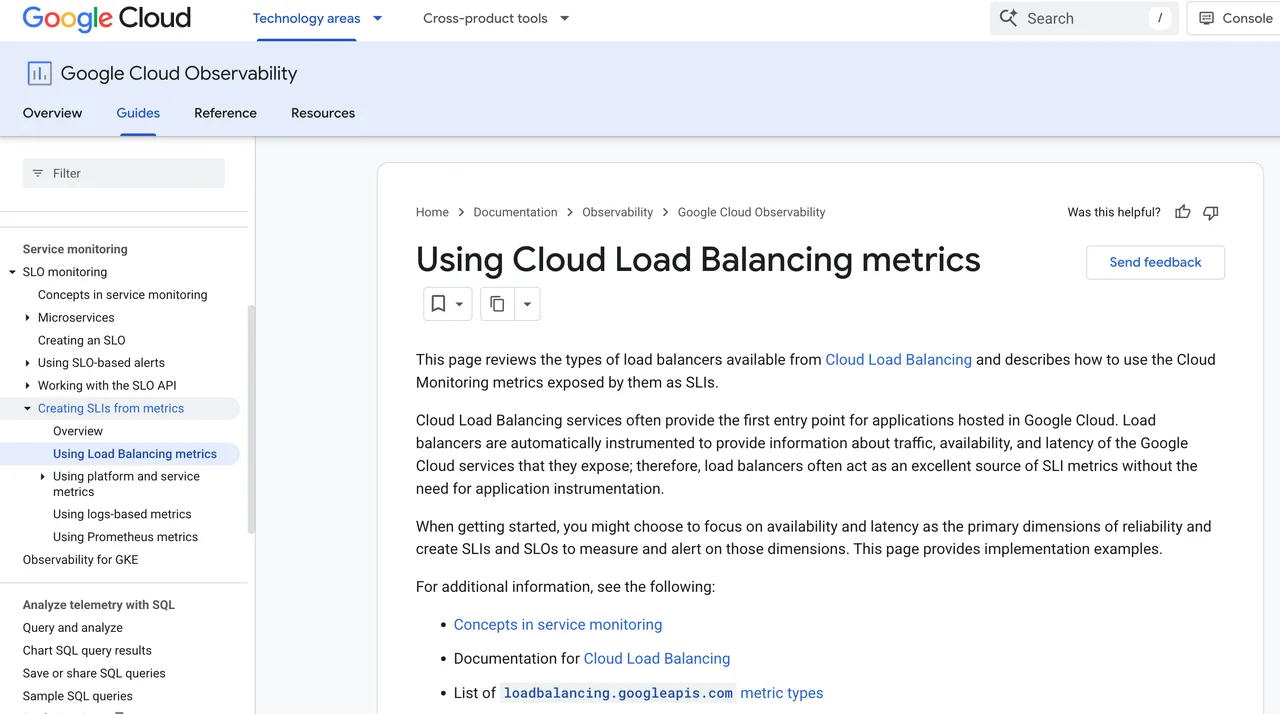Viewport: 1280px width, 714px height.
Task: Click the thumbs up helpful icon
Action: point(1183,212)
